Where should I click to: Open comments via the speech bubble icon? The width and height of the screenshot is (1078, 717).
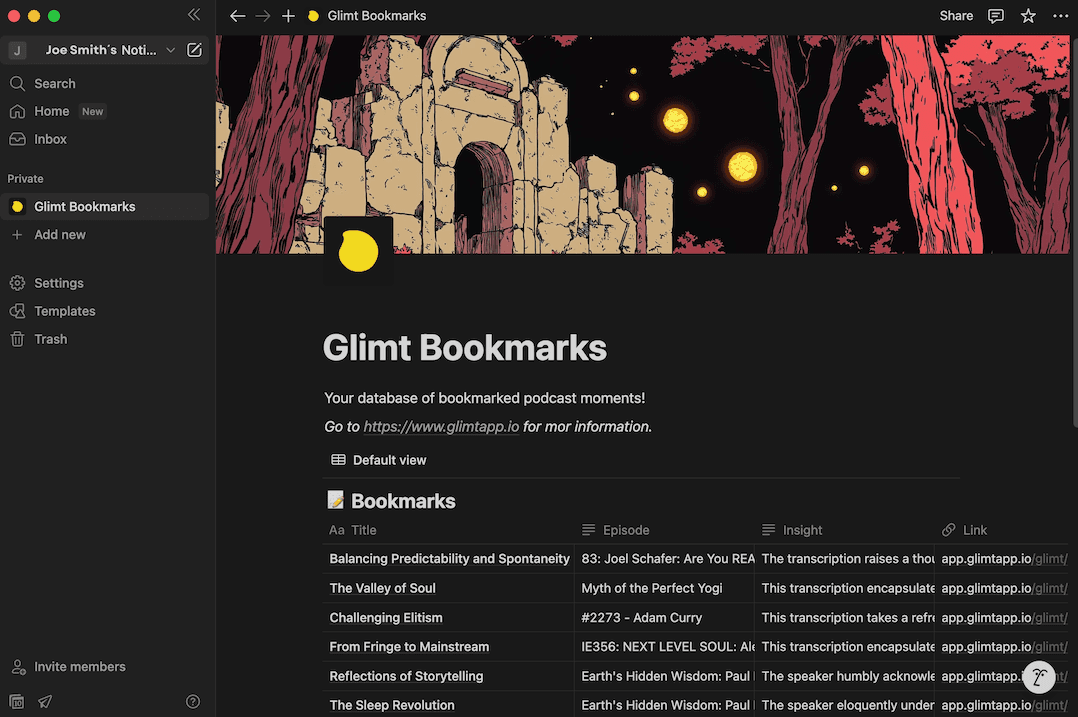coord(996,15)
